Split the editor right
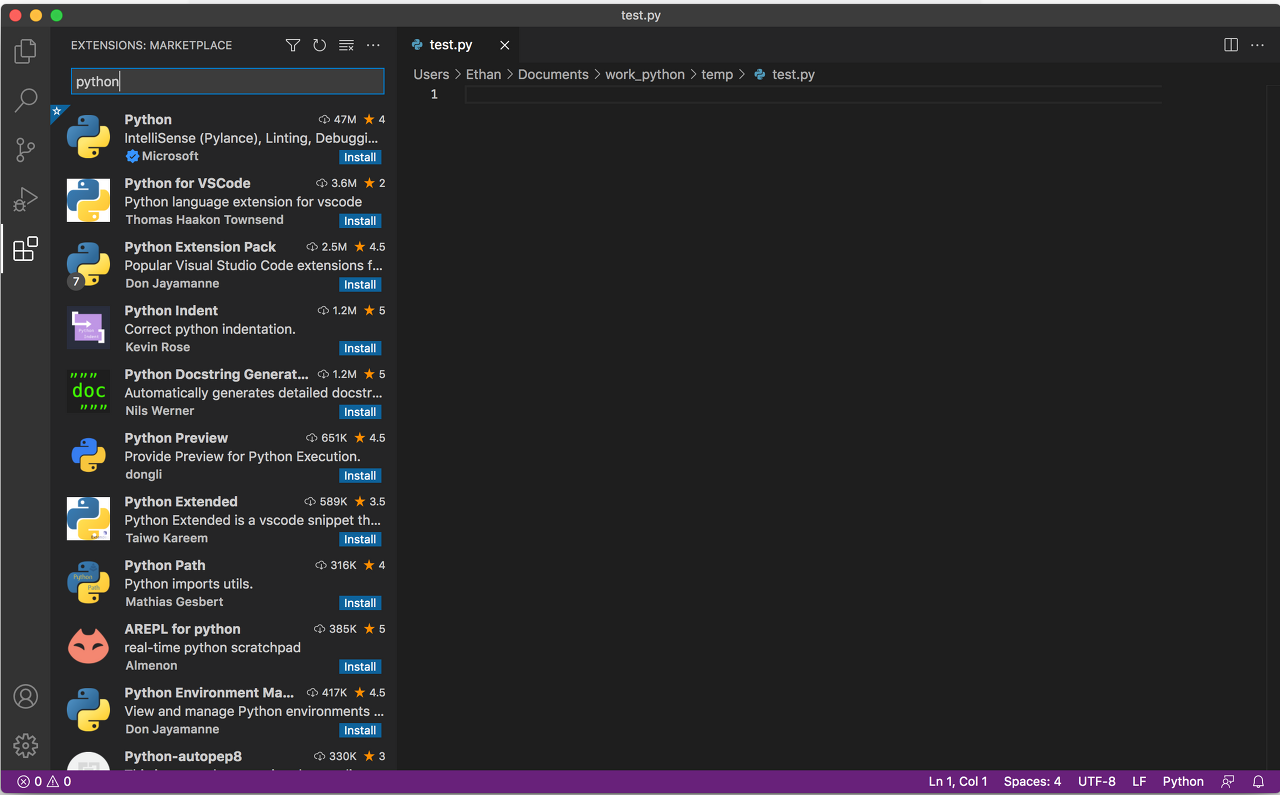Viewport: 1280px width, 795px height. click(x=1231, y=45)
